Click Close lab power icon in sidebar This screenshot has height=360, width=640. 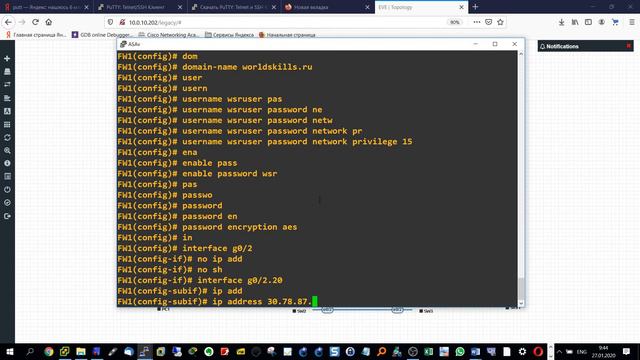pos(7,189)
